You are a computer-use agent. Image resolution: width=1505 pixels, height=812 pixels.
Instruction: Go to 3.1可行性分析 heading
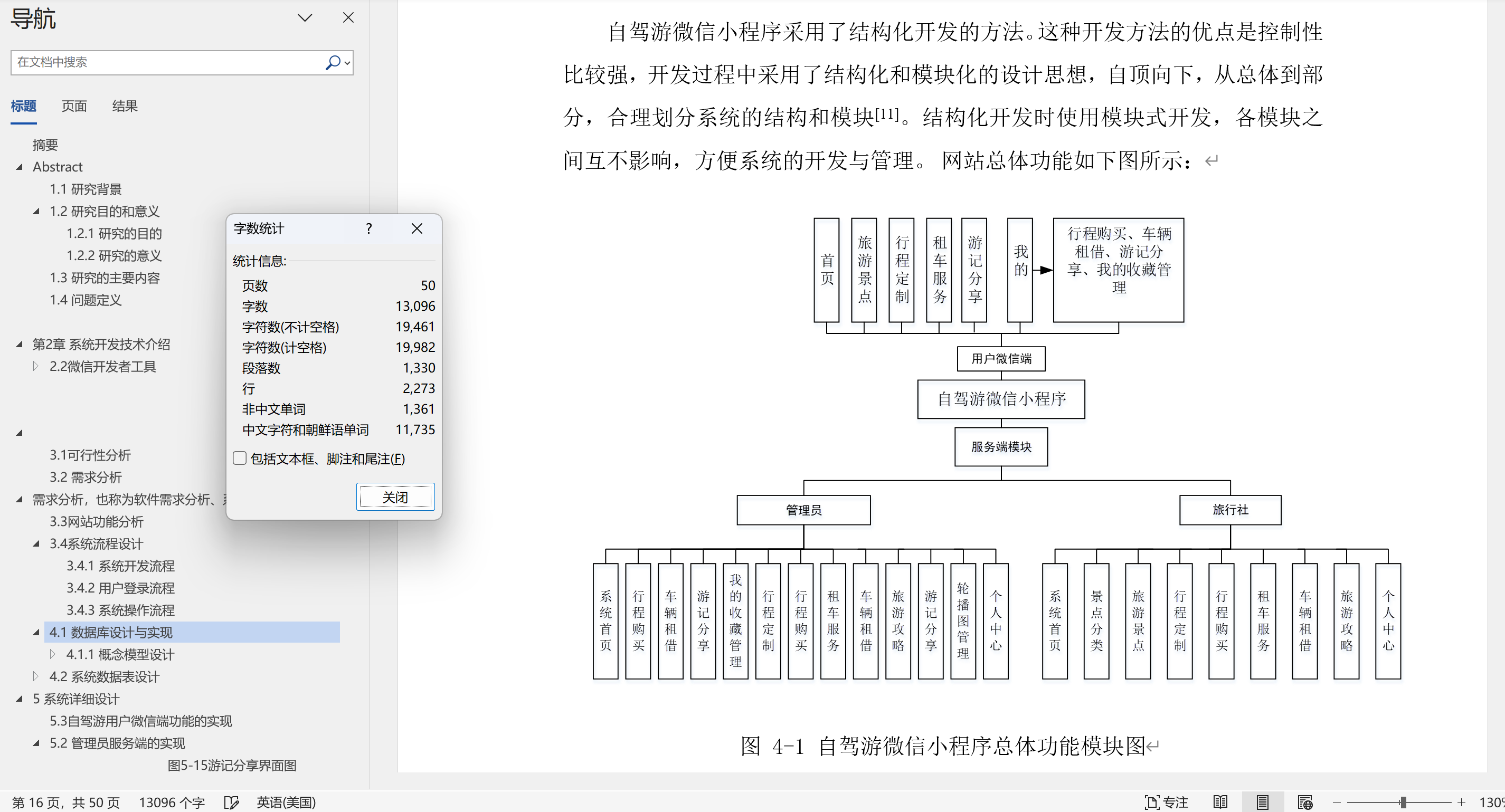click(90, 455)
